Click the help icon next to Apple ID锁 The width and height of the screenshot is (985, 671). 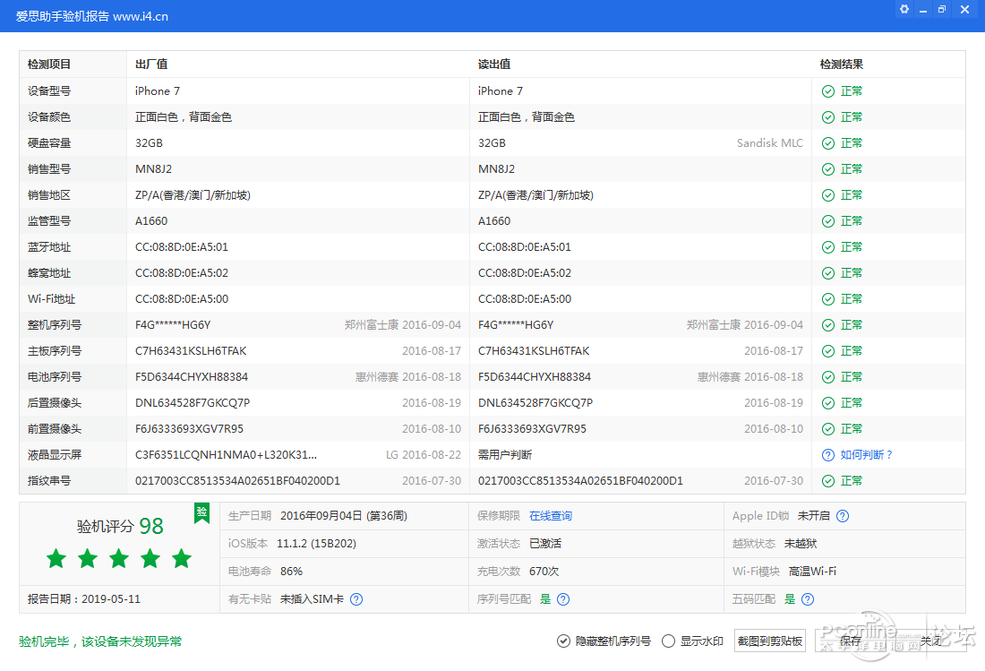[842, 516]
